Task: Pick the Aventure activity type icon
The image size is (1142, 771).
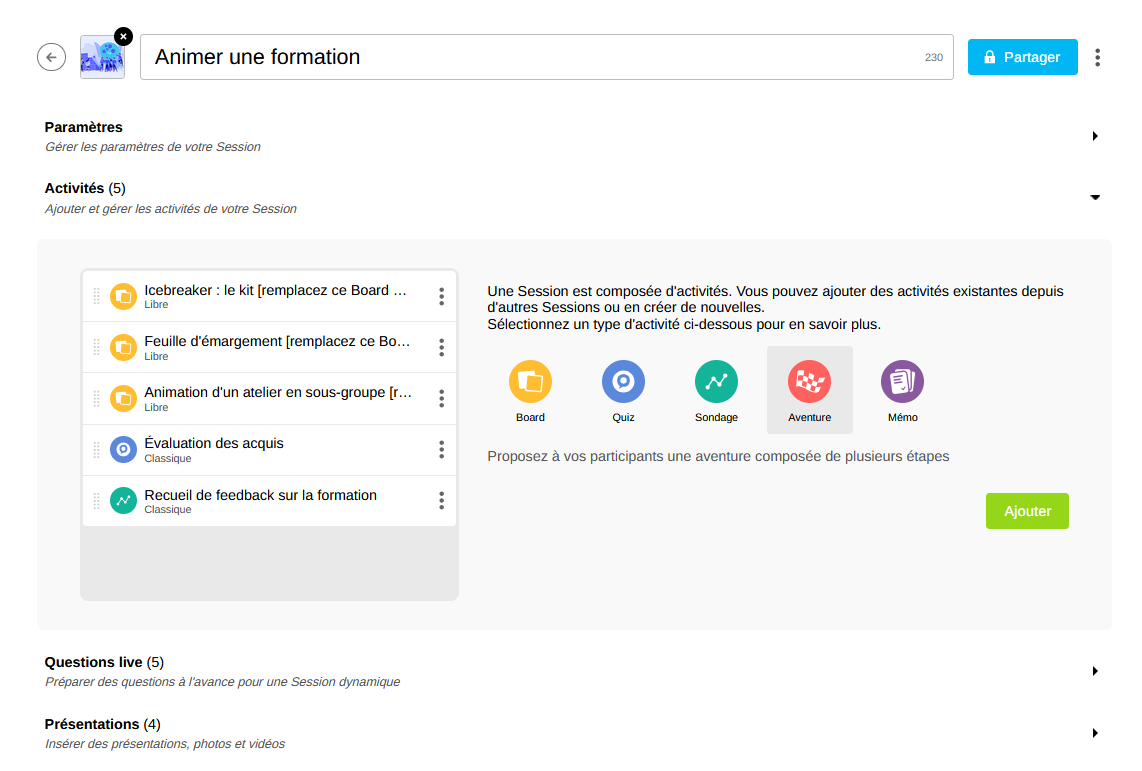Action: click(x=809, y=381)
